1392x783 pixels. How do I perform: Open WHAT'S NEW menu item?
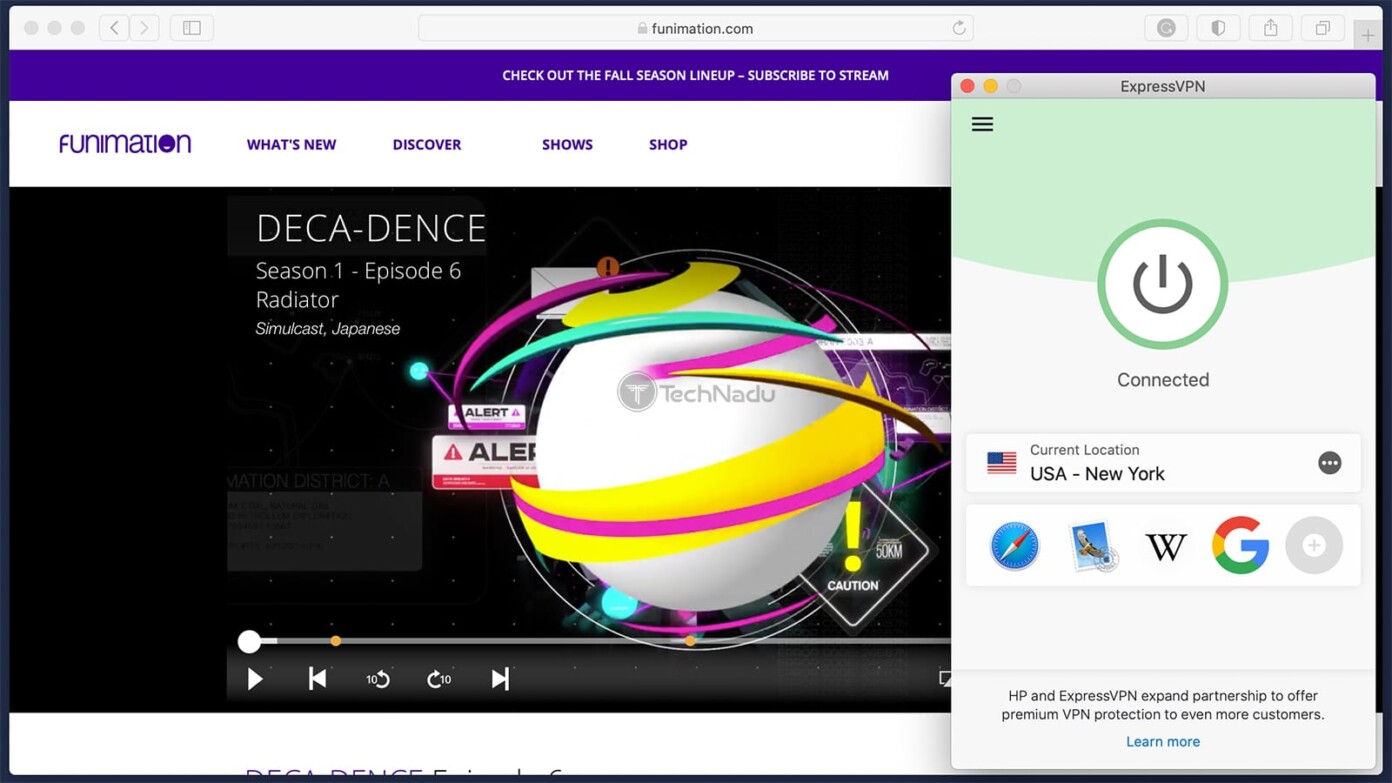(291, 144)
